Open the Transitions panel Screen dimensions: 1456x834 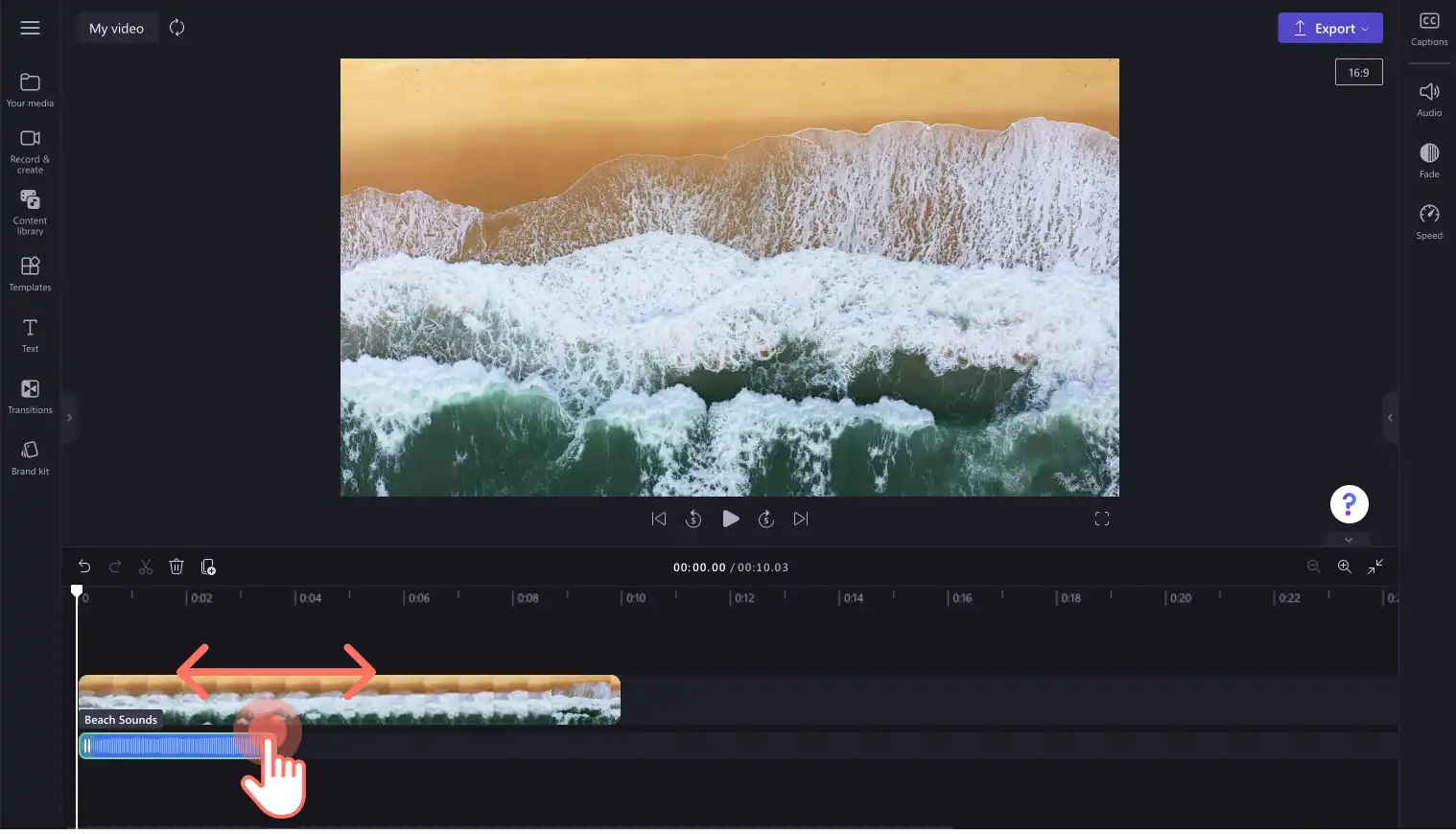[30, 397]
